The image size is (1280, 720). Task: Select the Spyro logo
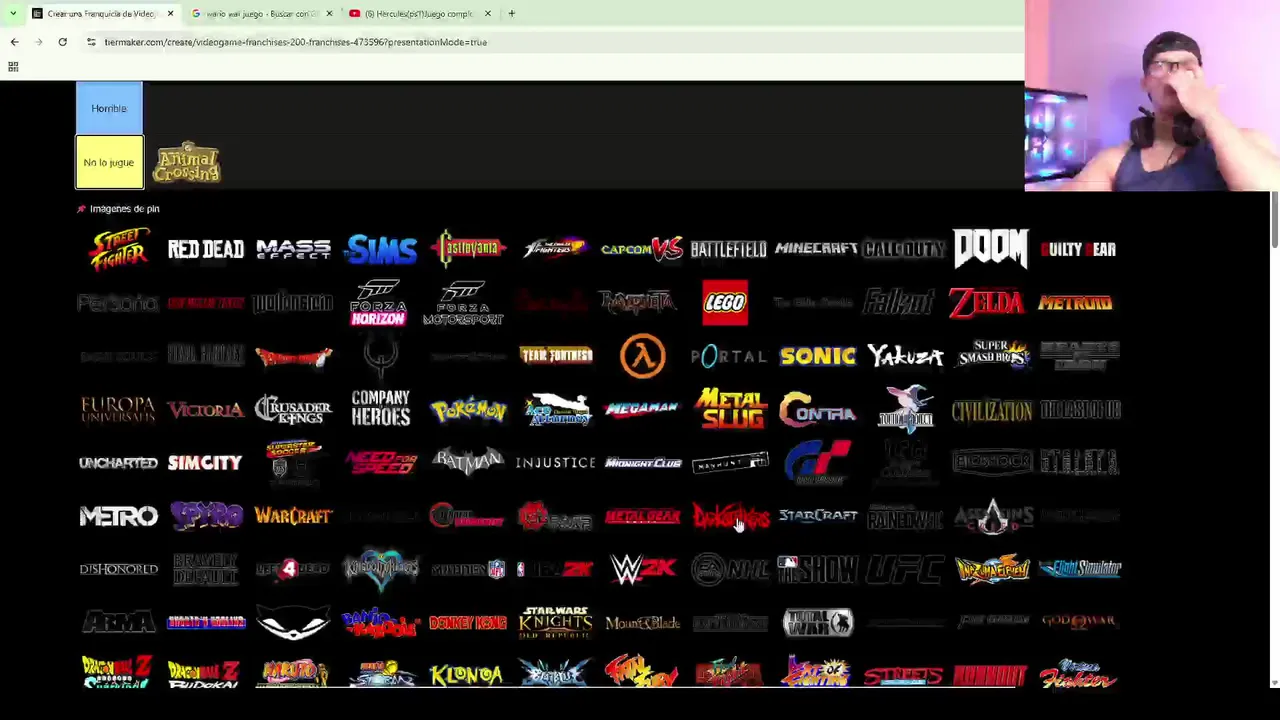[206, 516]
